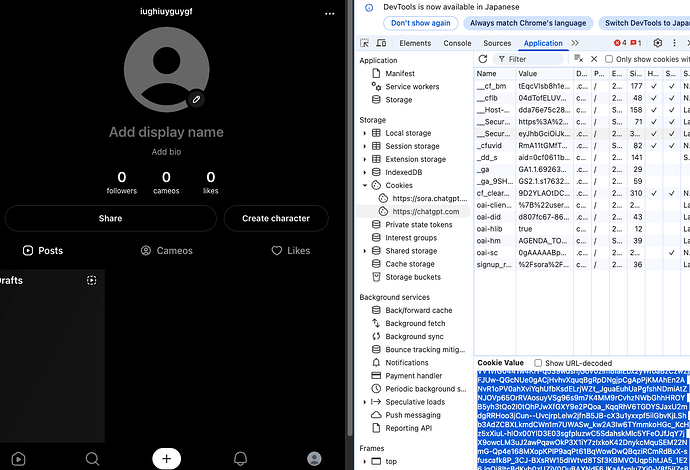Open Reporting API

408,428
